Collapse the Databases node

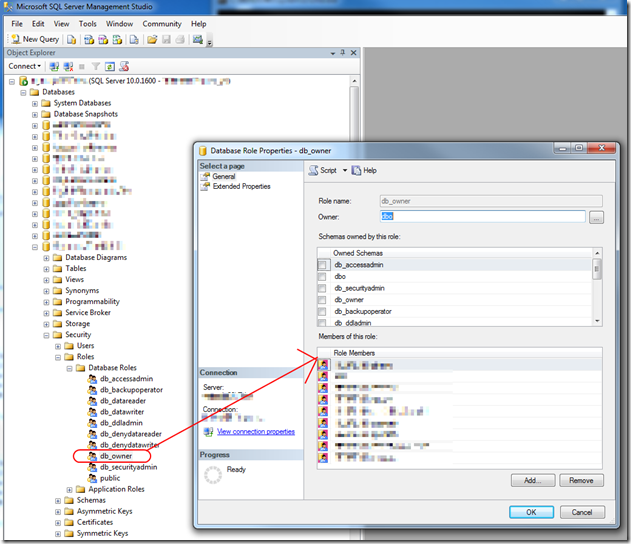click(x=23, y=93)
